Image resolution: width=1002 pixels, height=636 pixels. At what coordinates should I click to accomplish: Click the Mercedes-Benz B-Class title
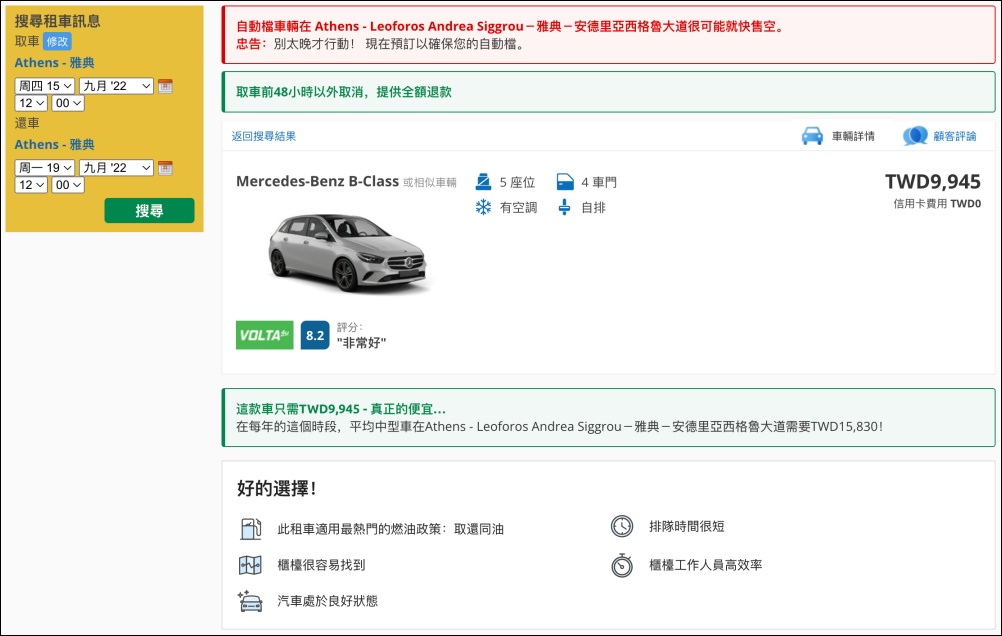(x=318, y=182)
